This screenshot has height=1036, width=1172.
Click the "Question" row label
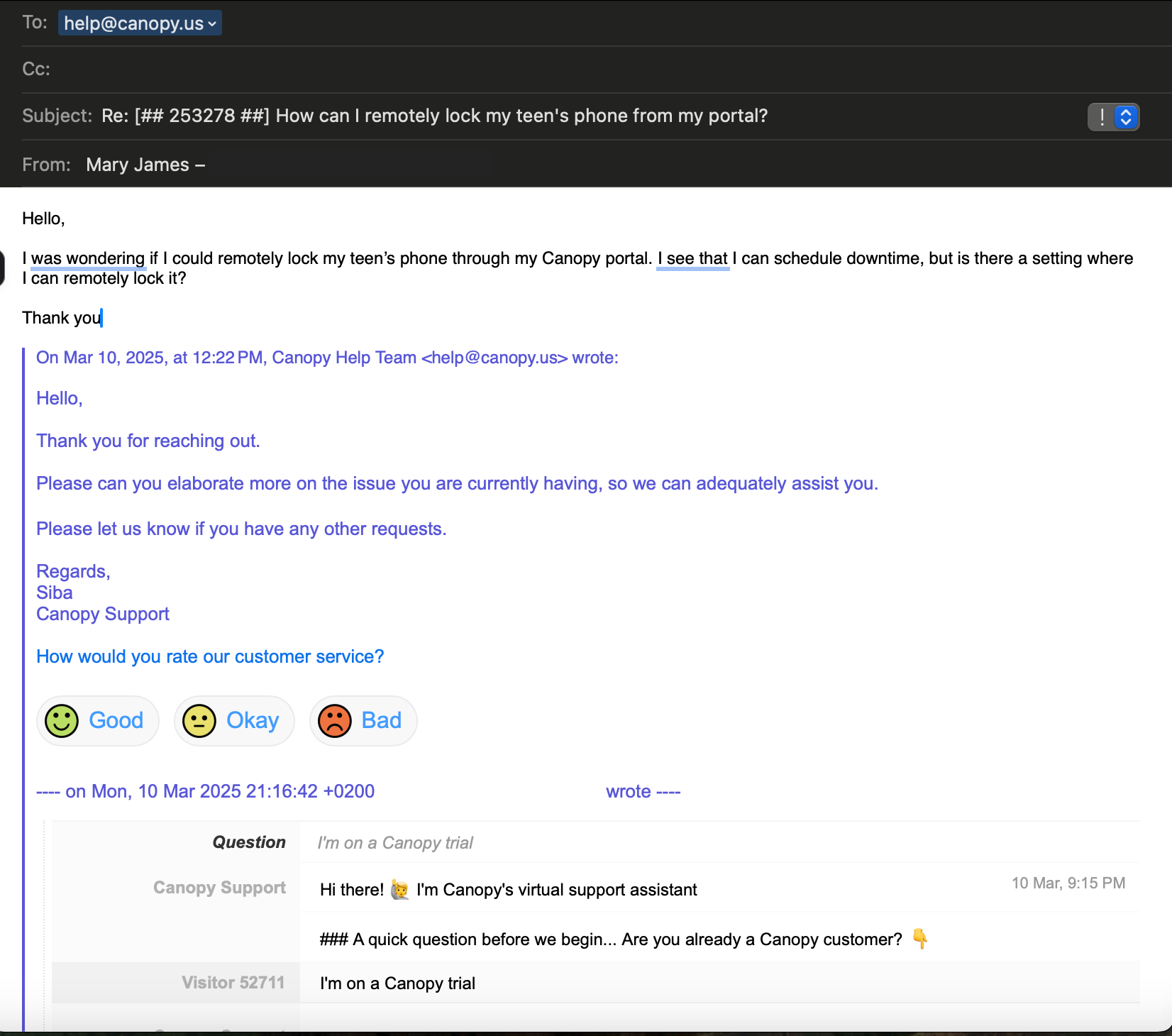point(249,842)
